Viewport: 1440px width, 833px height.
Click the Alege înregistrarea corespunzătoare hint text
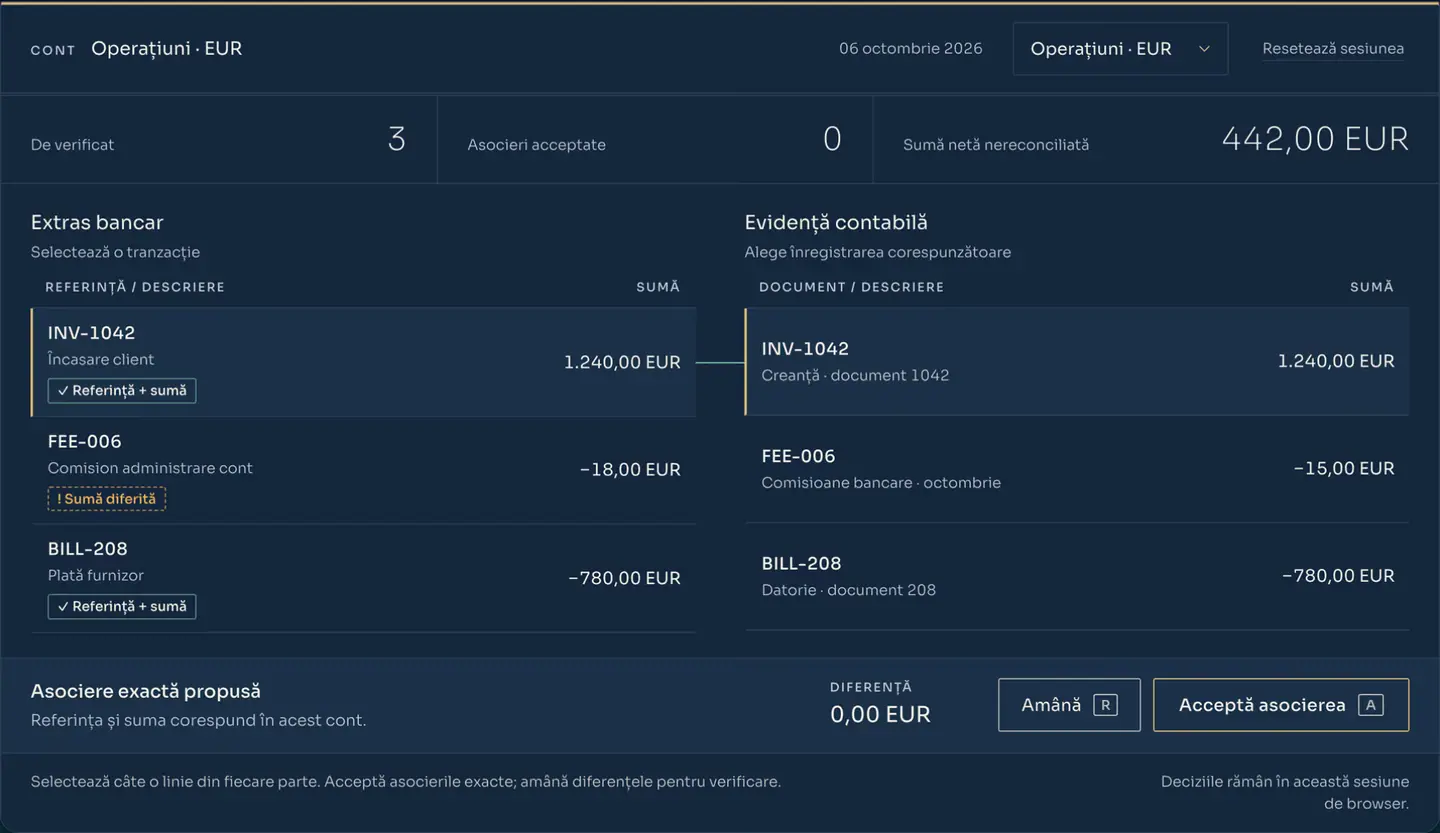click(878, 252)
